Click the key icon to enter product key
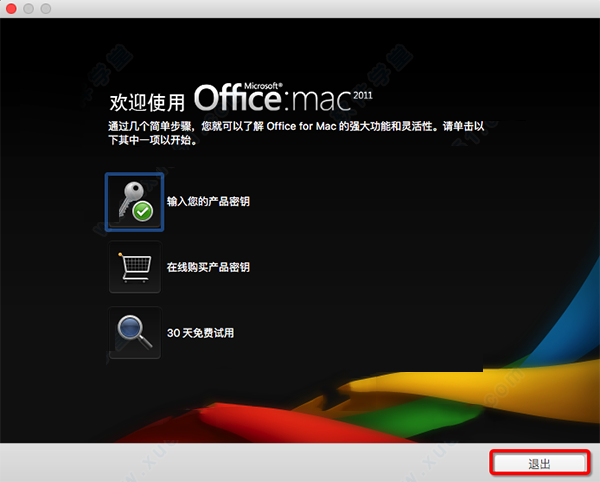The image size is (600, 482). click(135, 202)
